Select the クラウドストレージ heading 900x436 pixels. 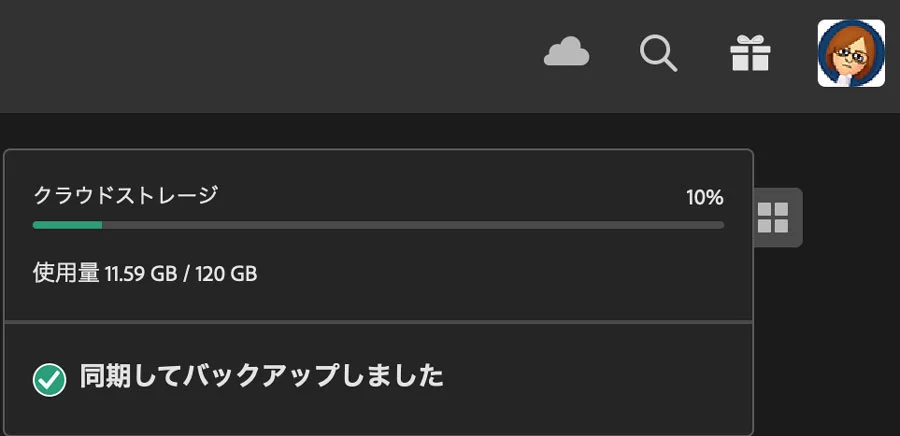(x=125, y=195)
